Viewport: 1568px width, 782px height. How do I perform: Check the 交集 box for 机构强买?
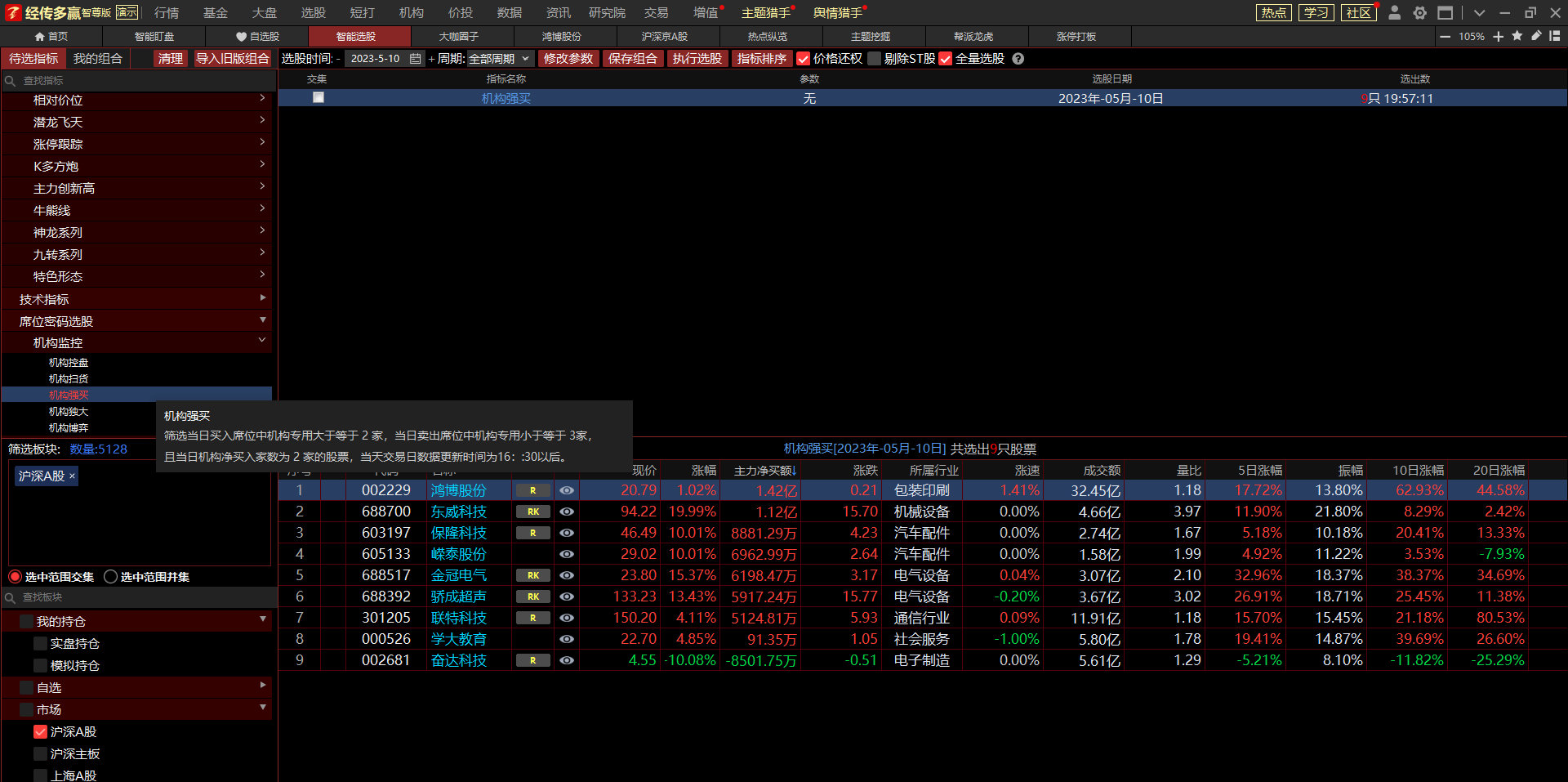318,97
